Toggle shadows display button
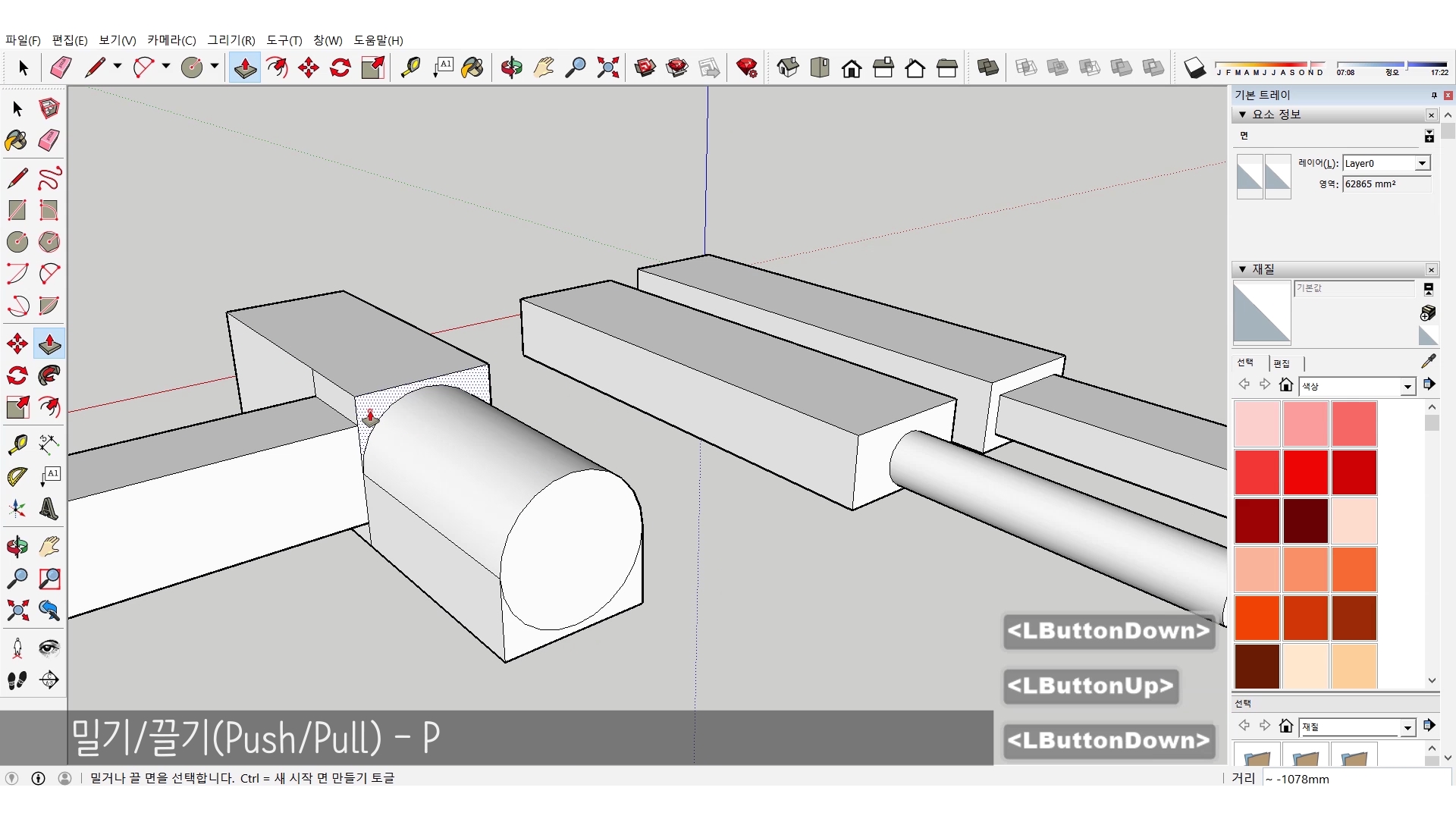 click(1194, 68)
